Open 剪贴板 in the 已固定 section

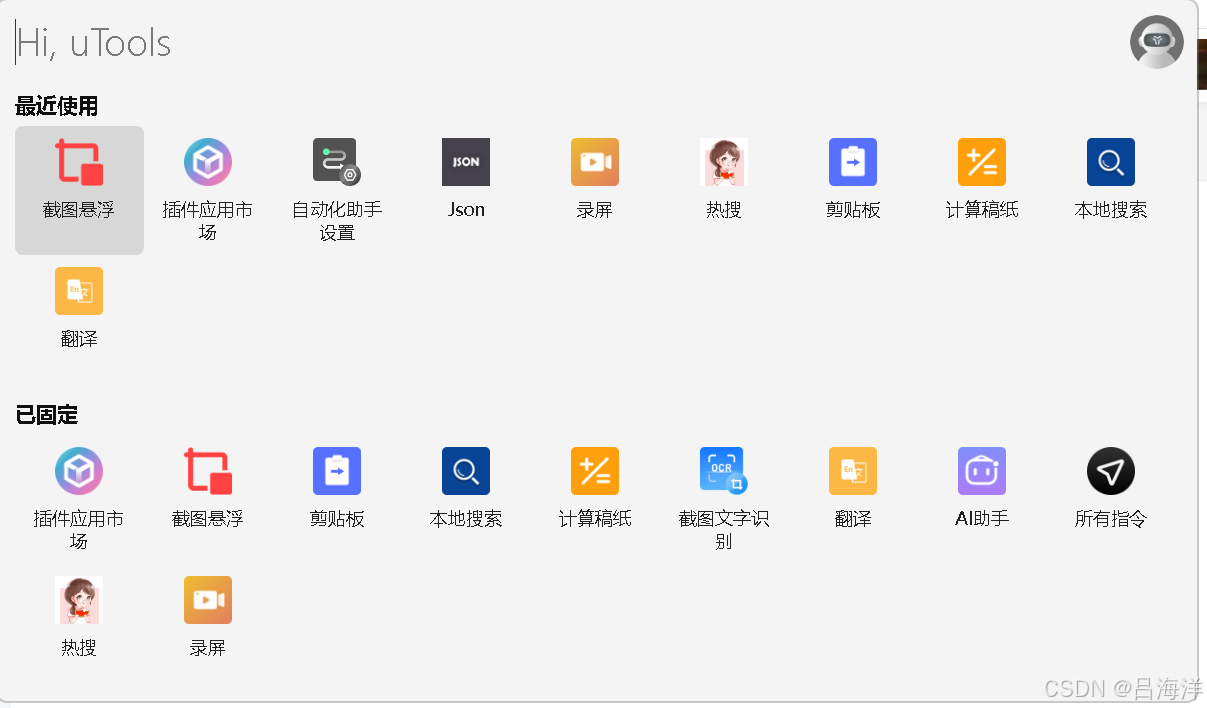(x=337, y=499)
